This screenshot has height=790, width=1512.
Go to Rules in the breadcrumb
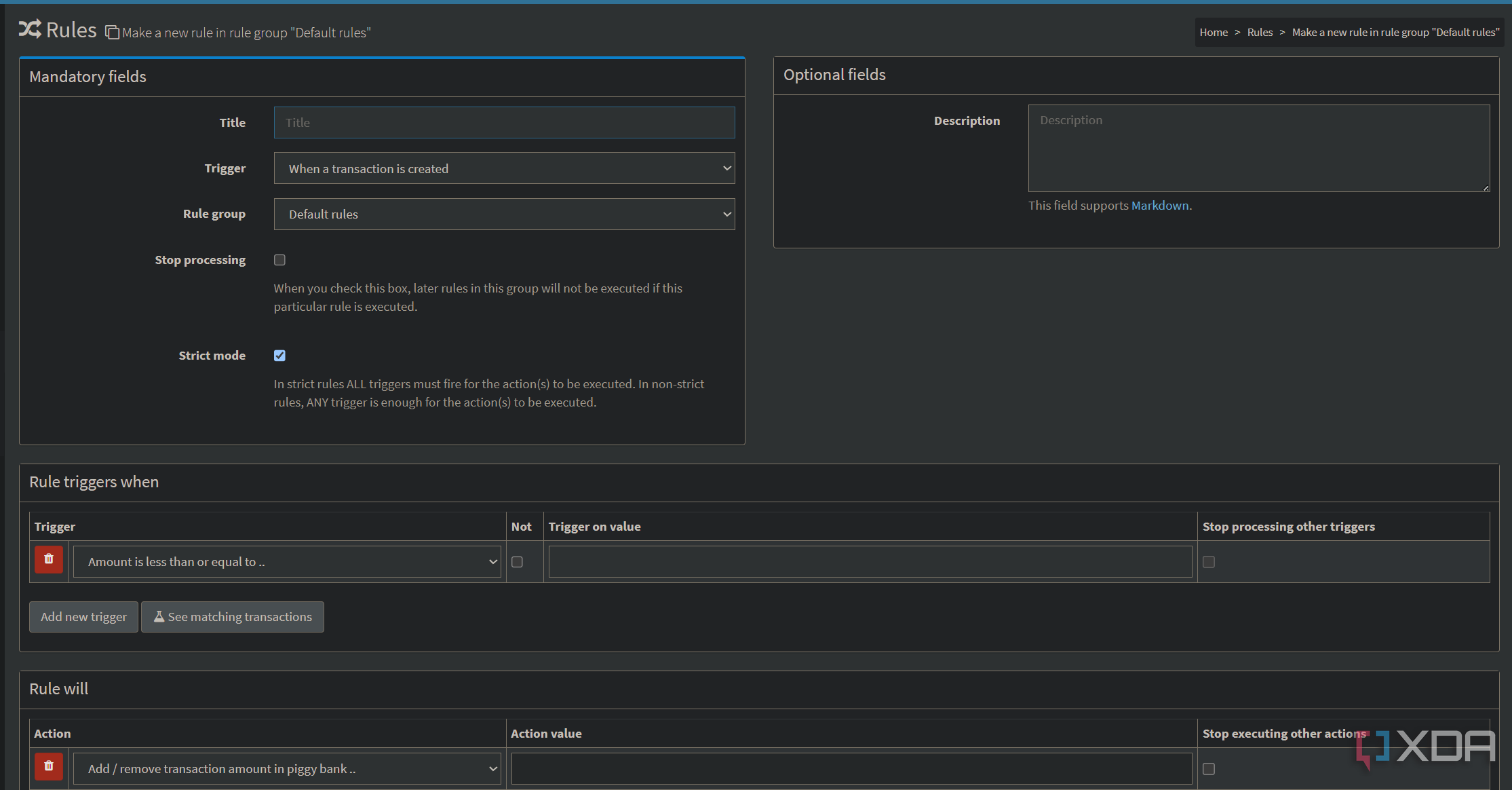[1260, 32]
